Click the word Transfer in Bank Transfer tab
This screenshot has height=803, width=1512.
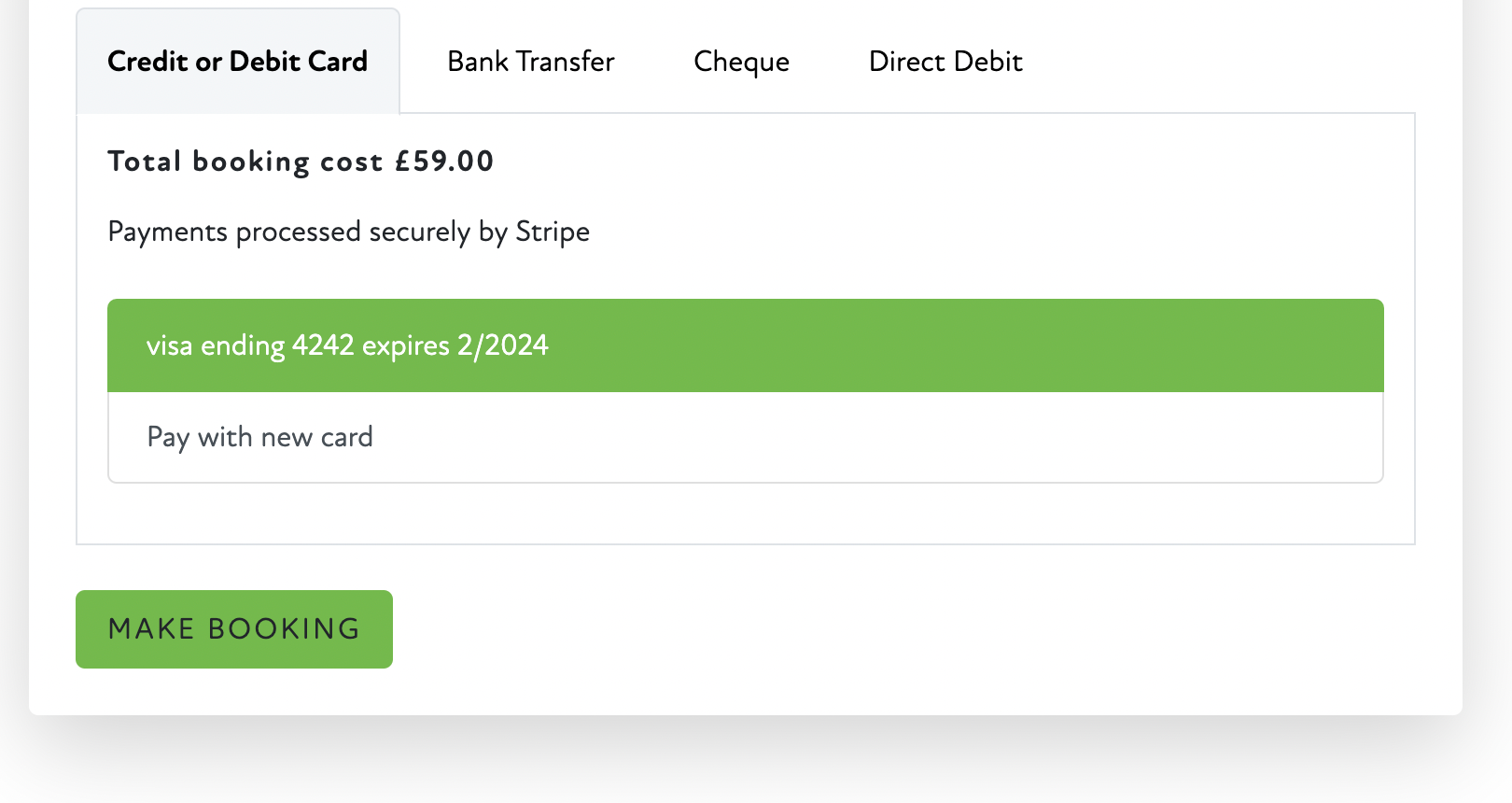[x=565, y=62]
